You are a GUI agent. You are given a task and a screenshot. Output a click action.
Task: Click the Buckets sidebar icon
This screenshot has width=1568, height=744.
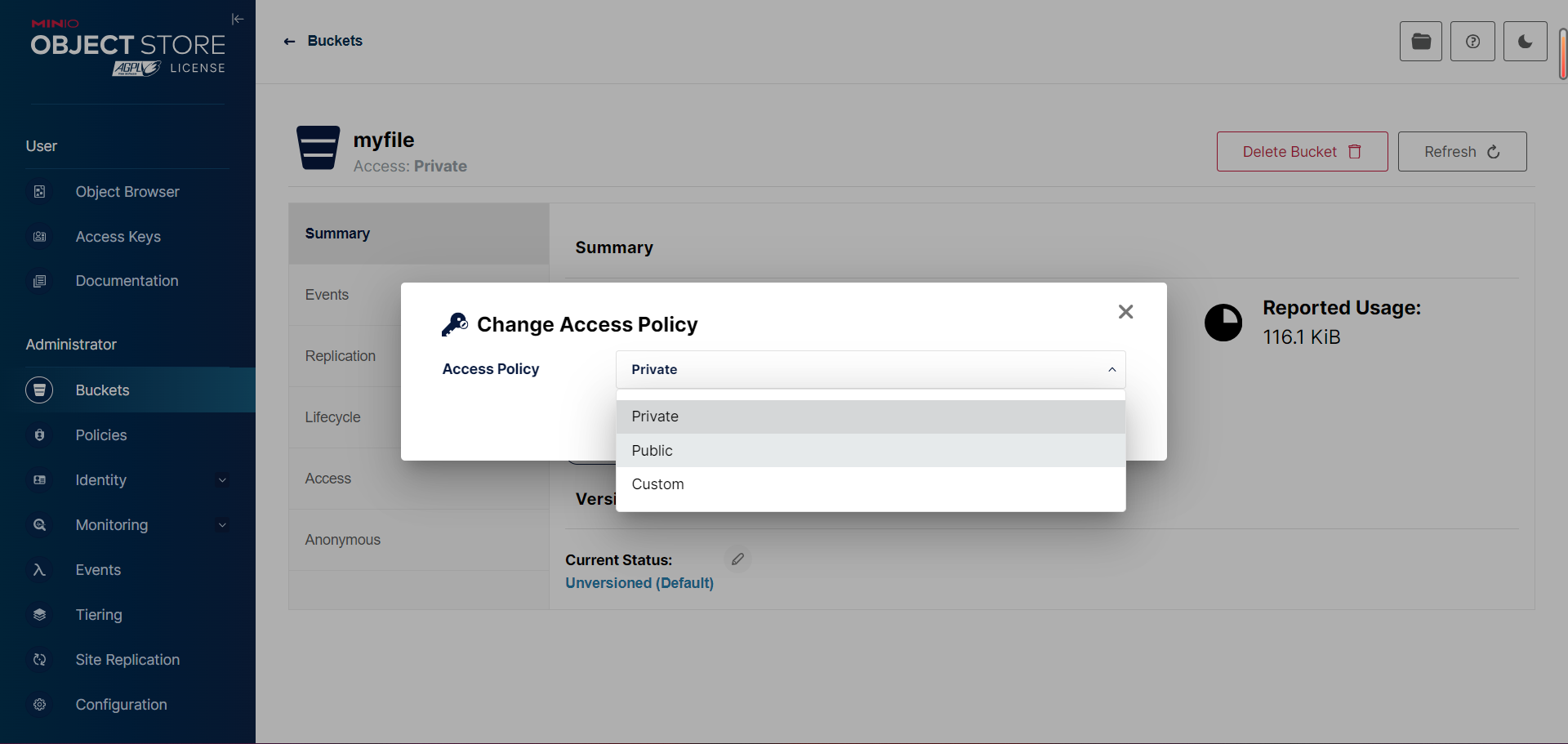(x=39, y=390)
